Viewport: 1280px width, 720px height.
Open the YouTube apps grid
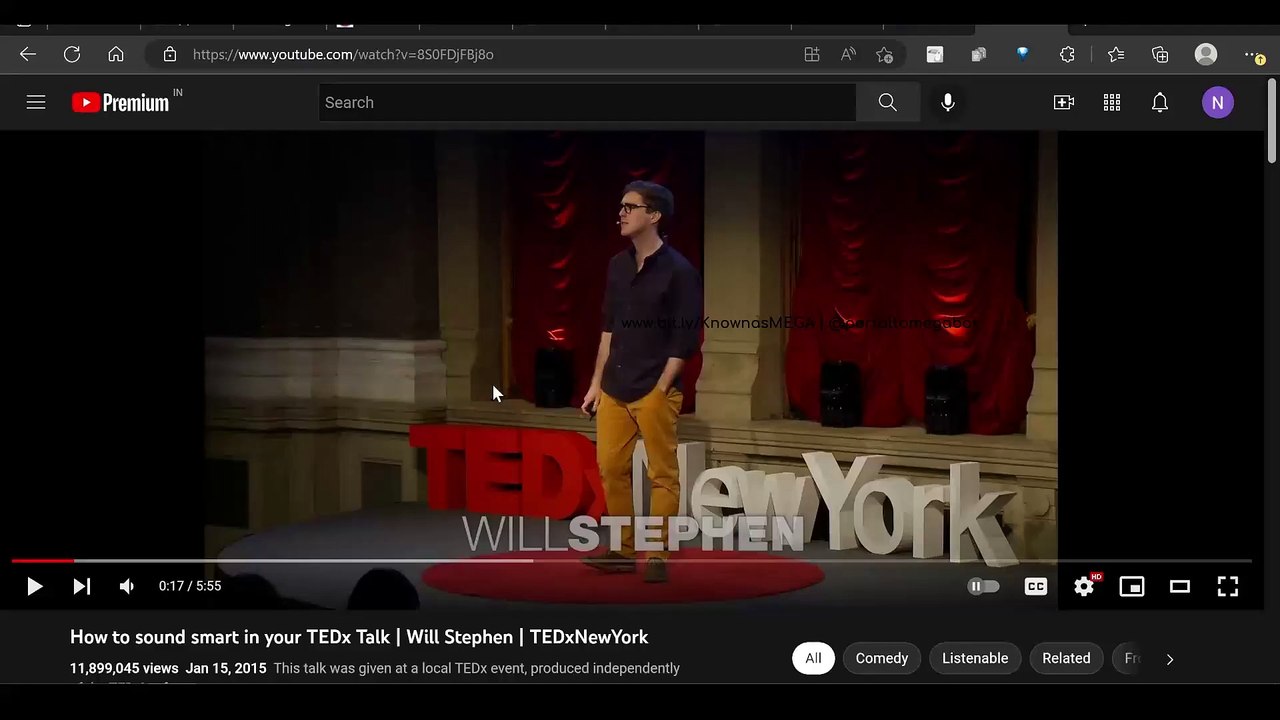tap(1112, 102)
